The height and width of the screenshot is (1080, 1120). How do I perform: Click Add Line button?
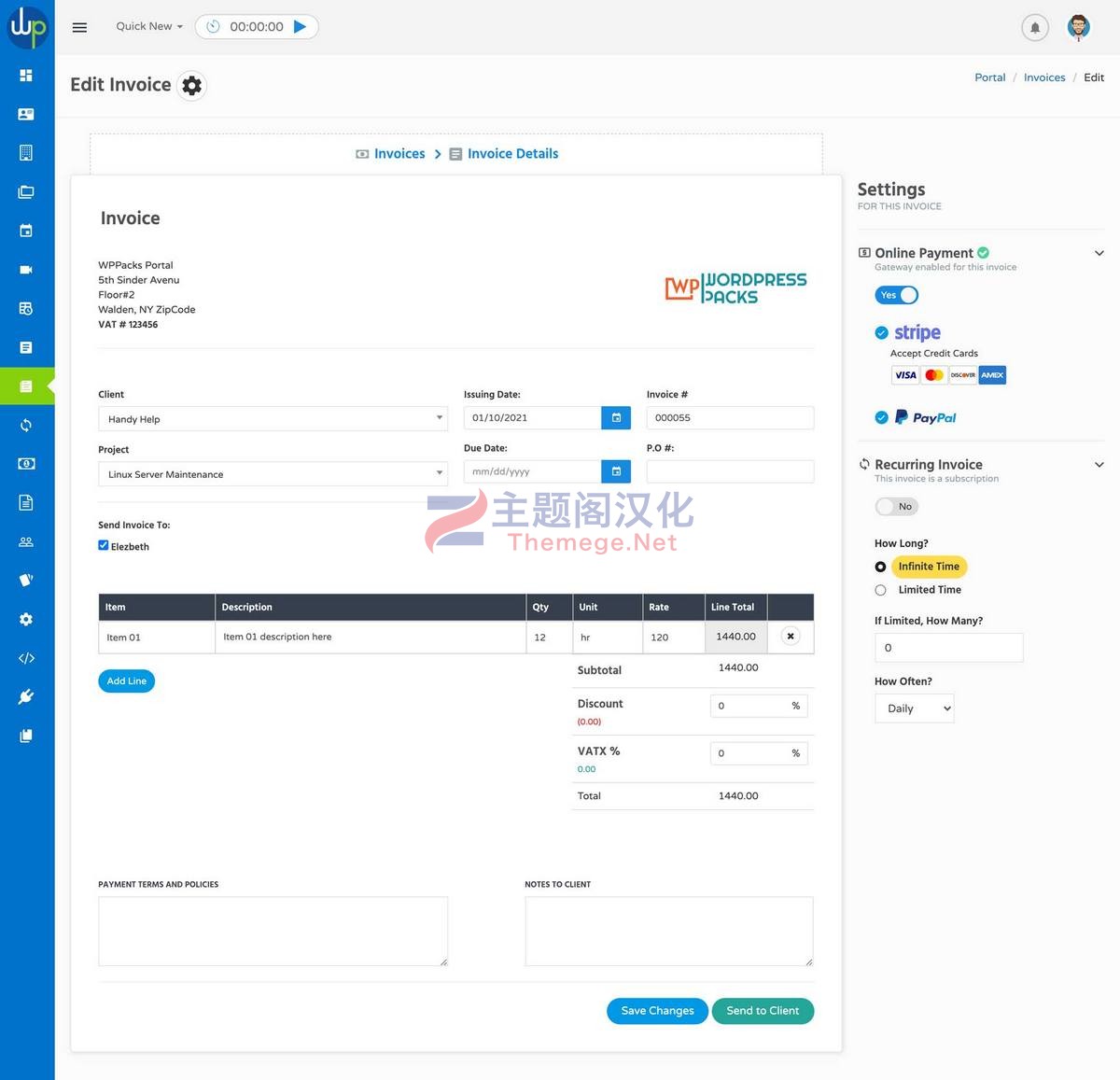[127, 681]
